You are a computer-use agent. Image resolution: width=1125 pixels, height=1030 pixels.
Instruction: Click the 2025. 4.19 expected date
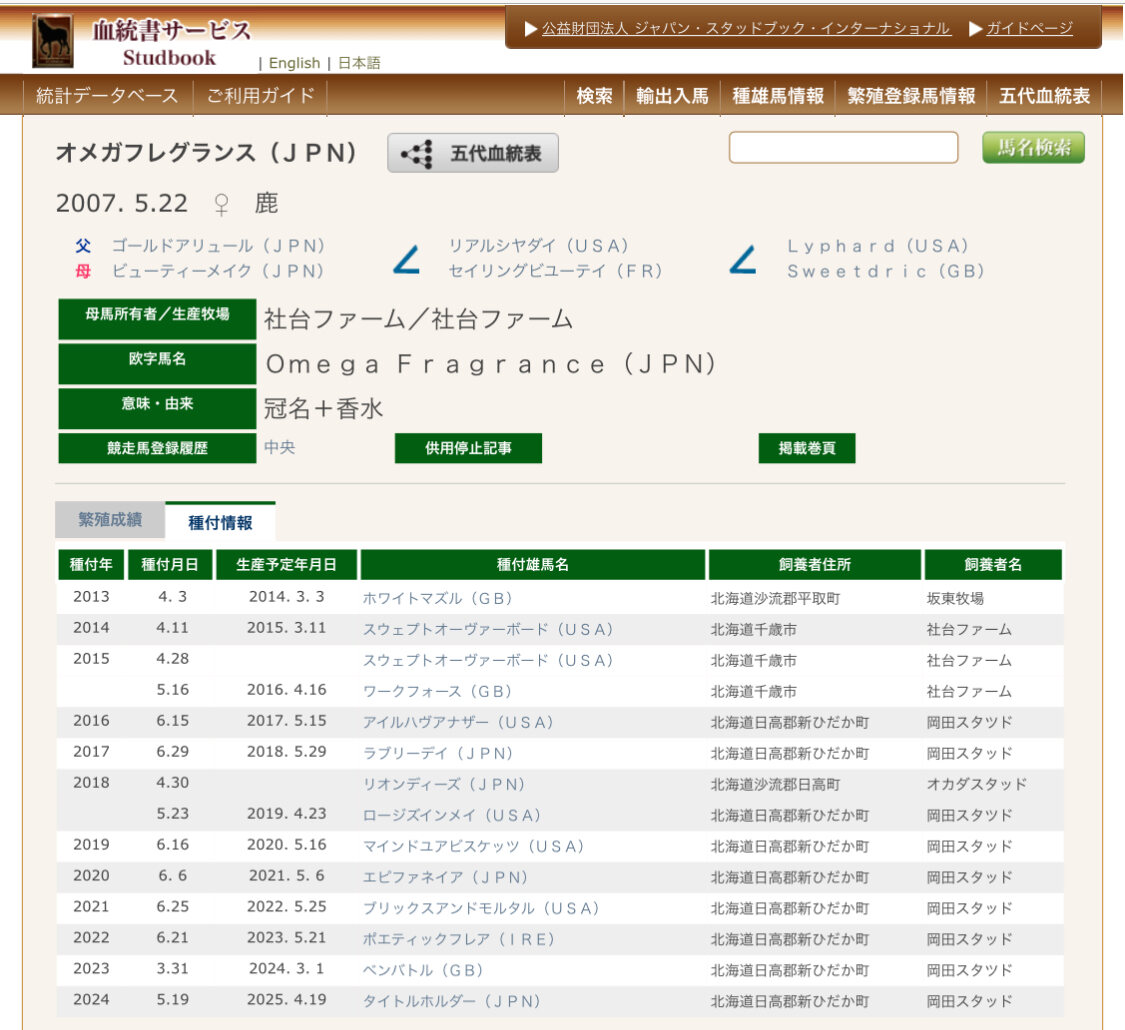pyautogui.click(x=286, y=1000)
